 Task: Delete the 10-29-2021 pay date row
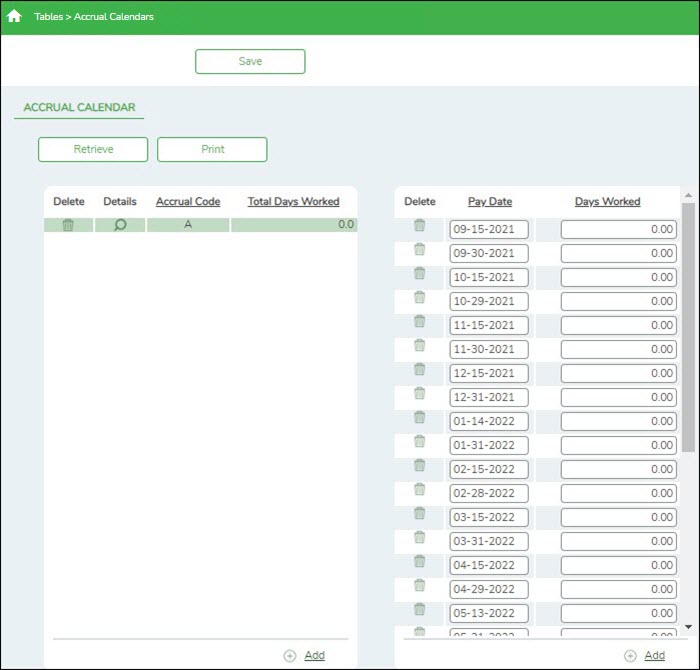click(419, 297)
